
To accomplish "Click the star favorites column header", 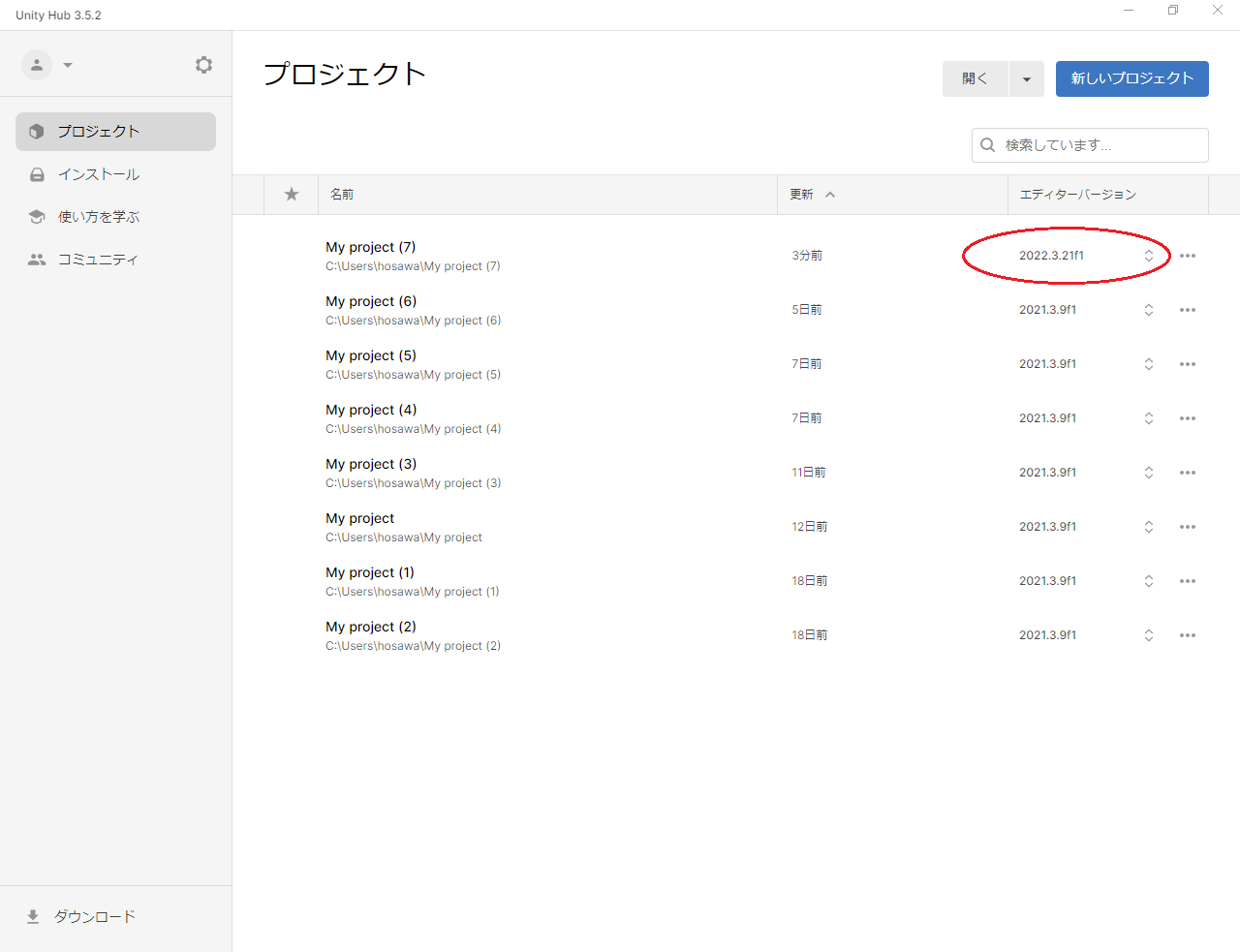I will tap(292, 195).
